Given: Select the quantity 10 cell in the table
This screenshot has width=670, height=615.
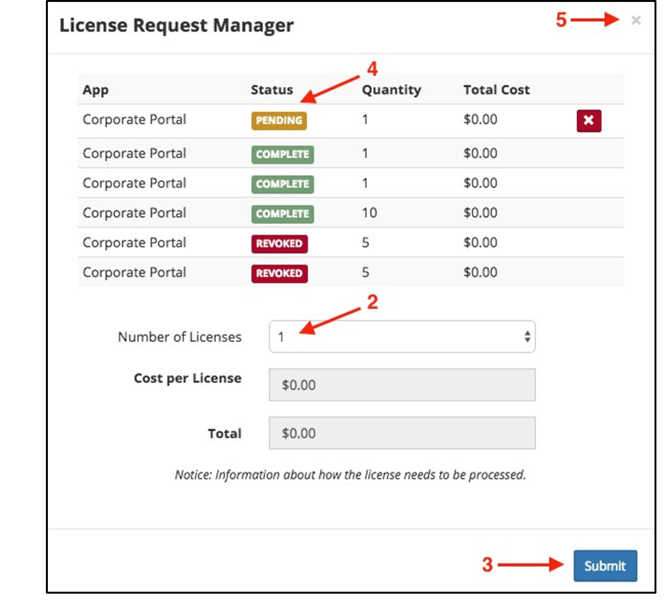Looking at the screenshot, I should (x=369, y=213).
